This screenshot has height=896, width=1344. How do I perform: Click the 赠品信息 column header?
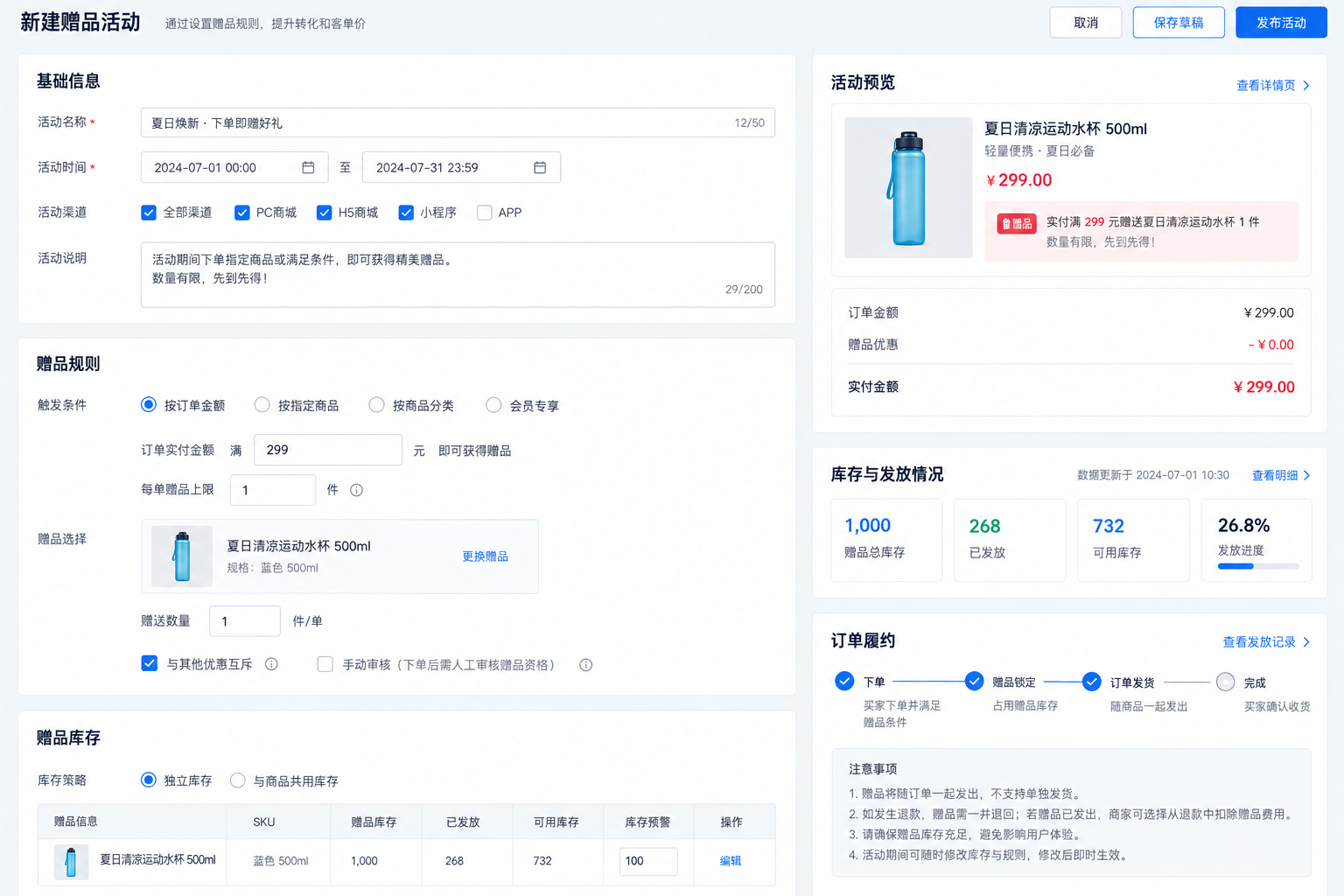[76, 822]
